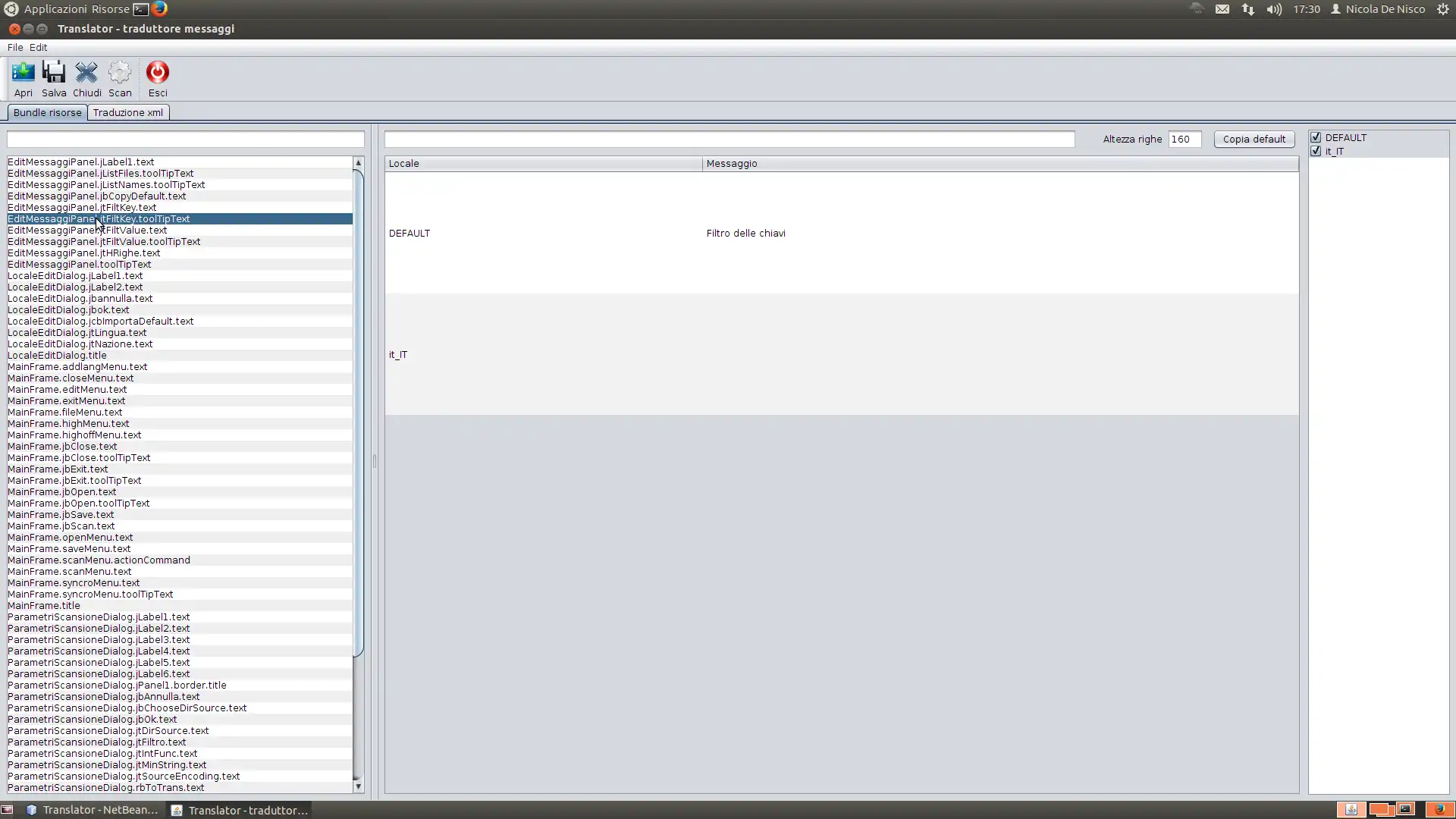Image resolution: width=1456 pixels, height=819 pixels.
Task: Click the messaging indicator icon in taskbar
Action: tap(1222, 9)
